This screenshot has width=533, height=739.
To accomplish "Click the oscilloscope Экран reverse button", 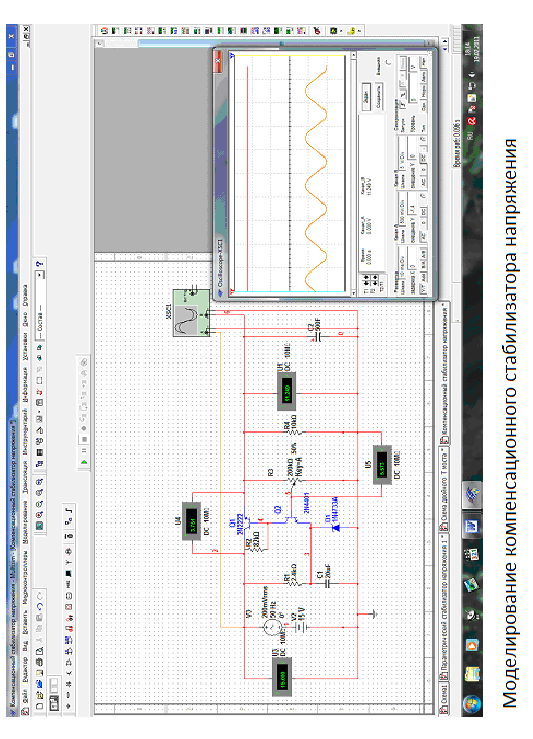I will pyautogui.click(x=366, y=97).
